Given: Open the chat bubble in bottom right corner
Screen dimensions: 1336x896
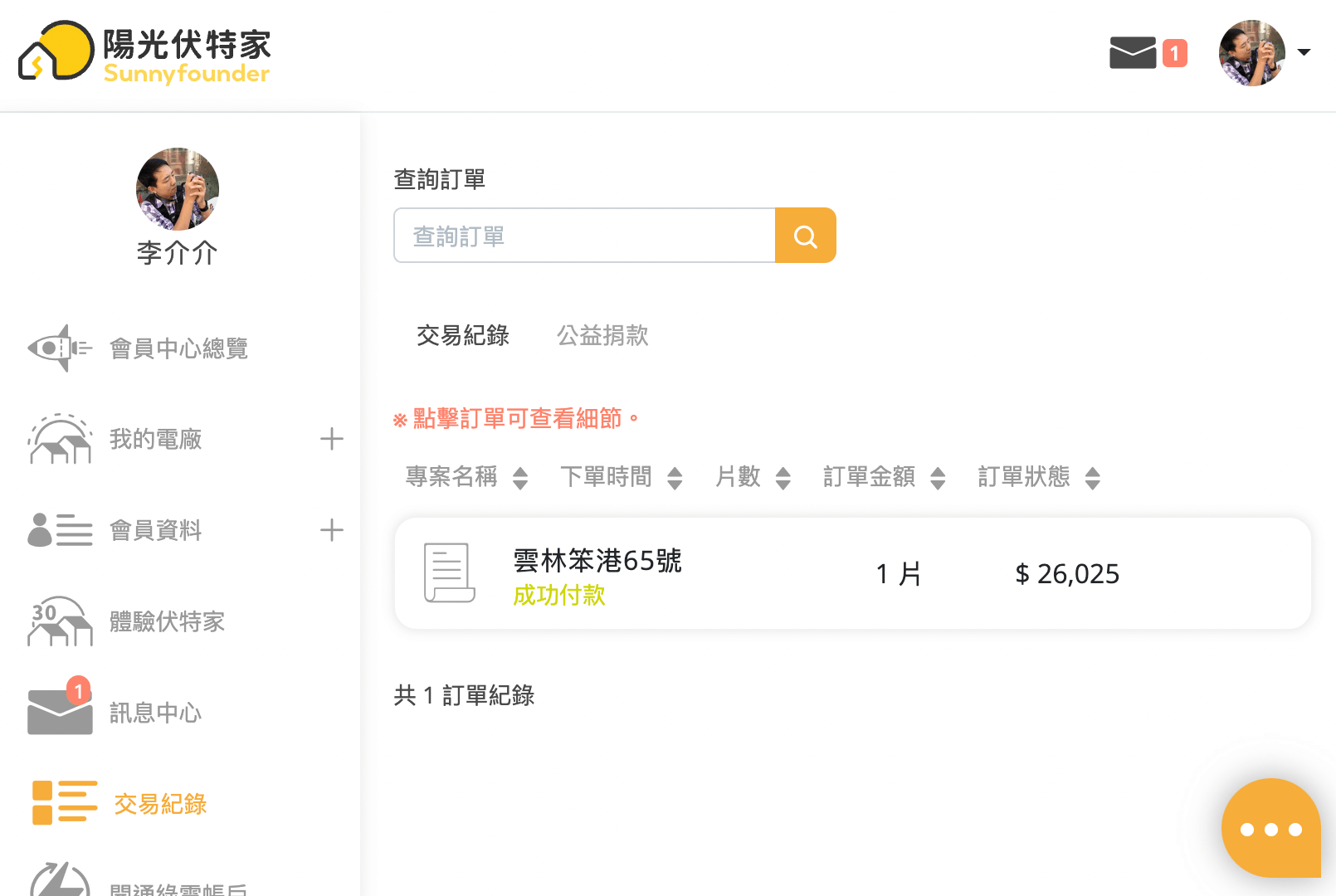Looking at the screenshot, I should (1271, 827).
